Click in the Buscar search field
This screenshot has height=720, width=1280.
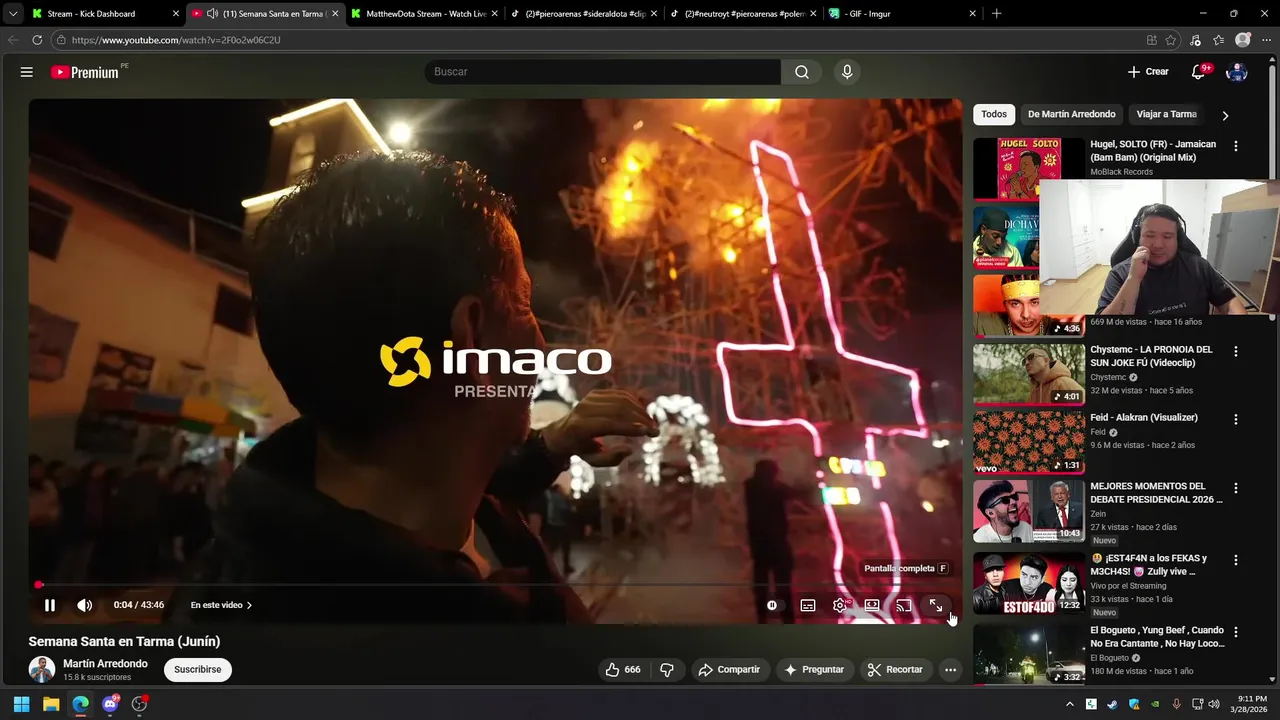point(603,72)
